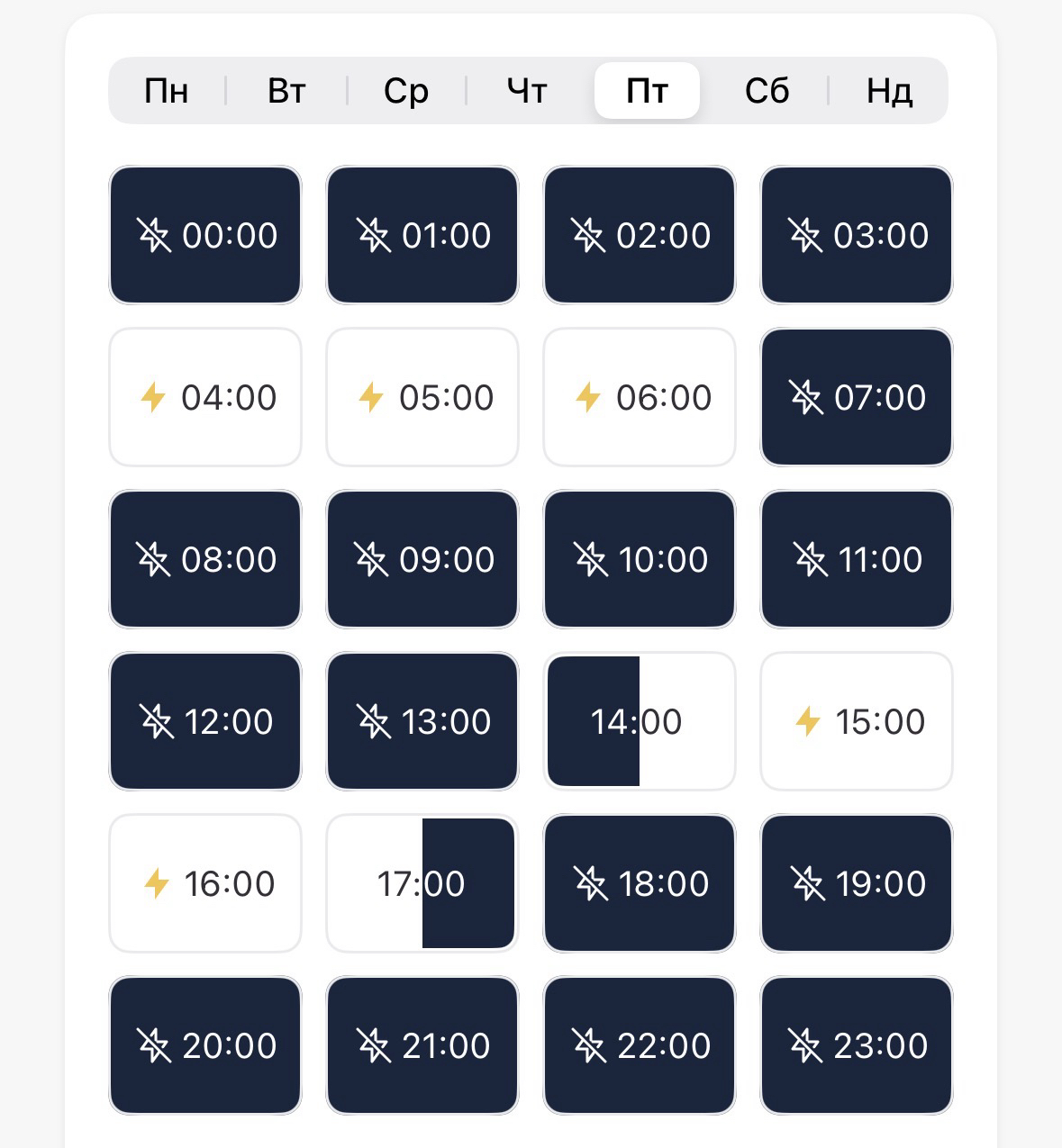Click the yellow lightning icon at 04:00

[154, 397]
